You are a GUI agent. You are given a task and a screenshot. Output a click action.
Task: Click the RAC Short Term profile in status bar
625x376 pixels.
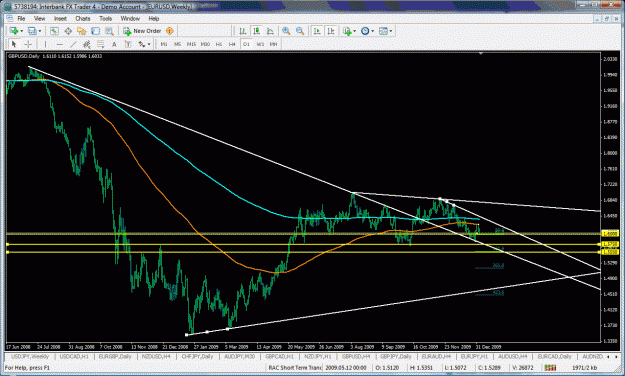295,368
